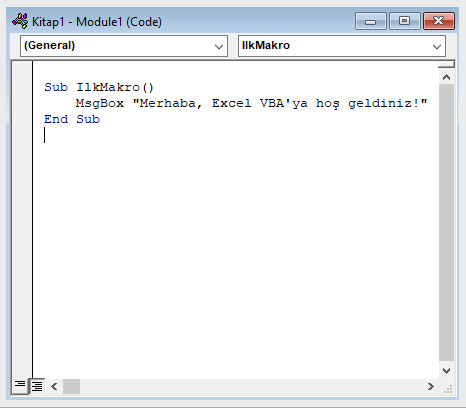The height and width of the screenshot is (408, 466).
Task: Restore down the Module1 code window
Action: click(x=405, y=21)
